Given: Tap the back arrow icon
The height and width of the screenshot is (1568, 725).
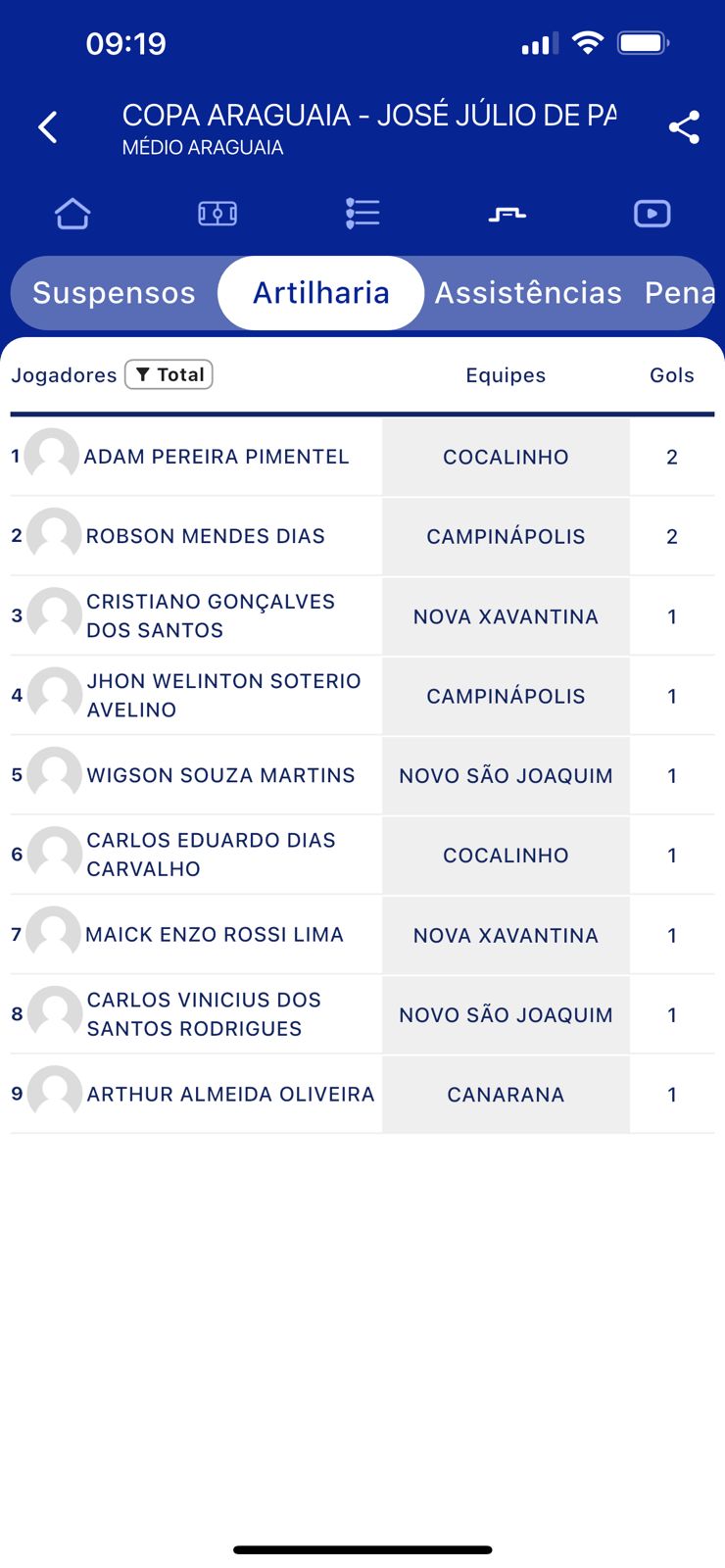Looking at the screenshot, I should pos(48,127).
